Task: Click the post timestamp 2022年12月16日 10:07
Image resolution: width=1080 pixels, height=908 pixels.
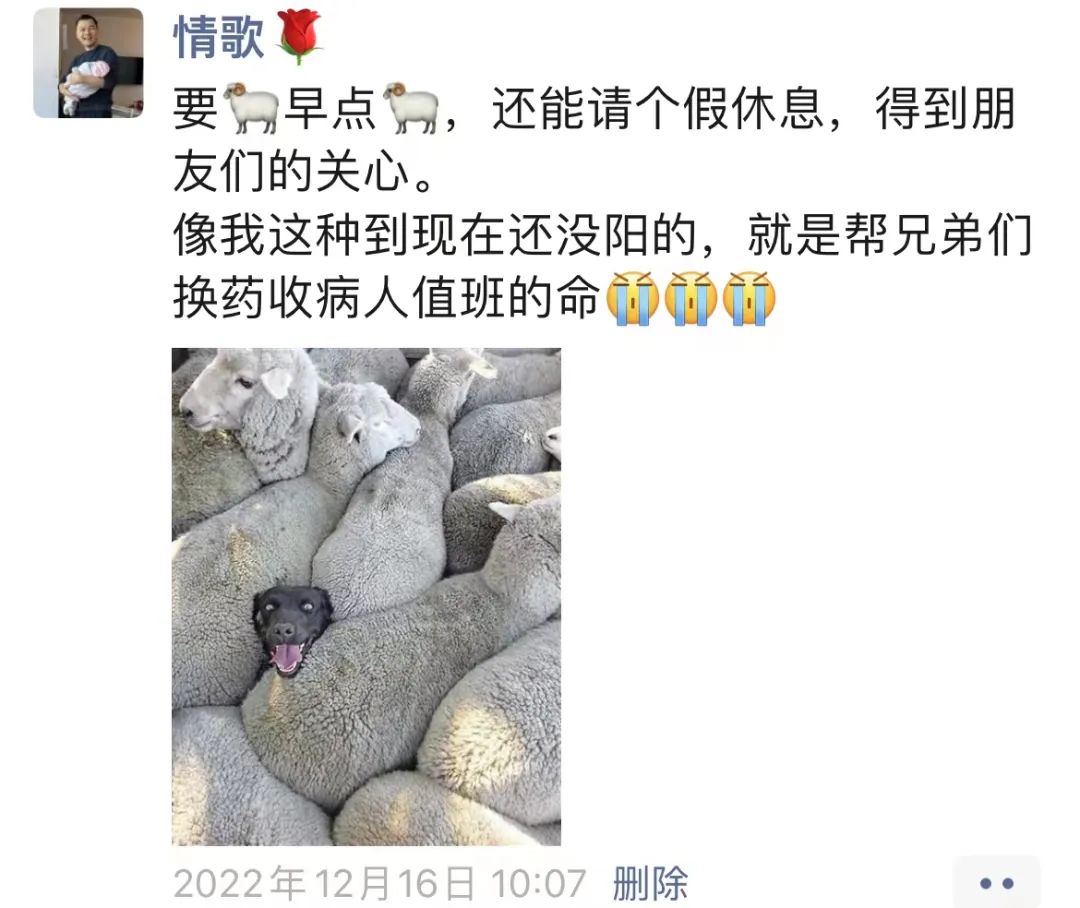Action: click(380, 884)
